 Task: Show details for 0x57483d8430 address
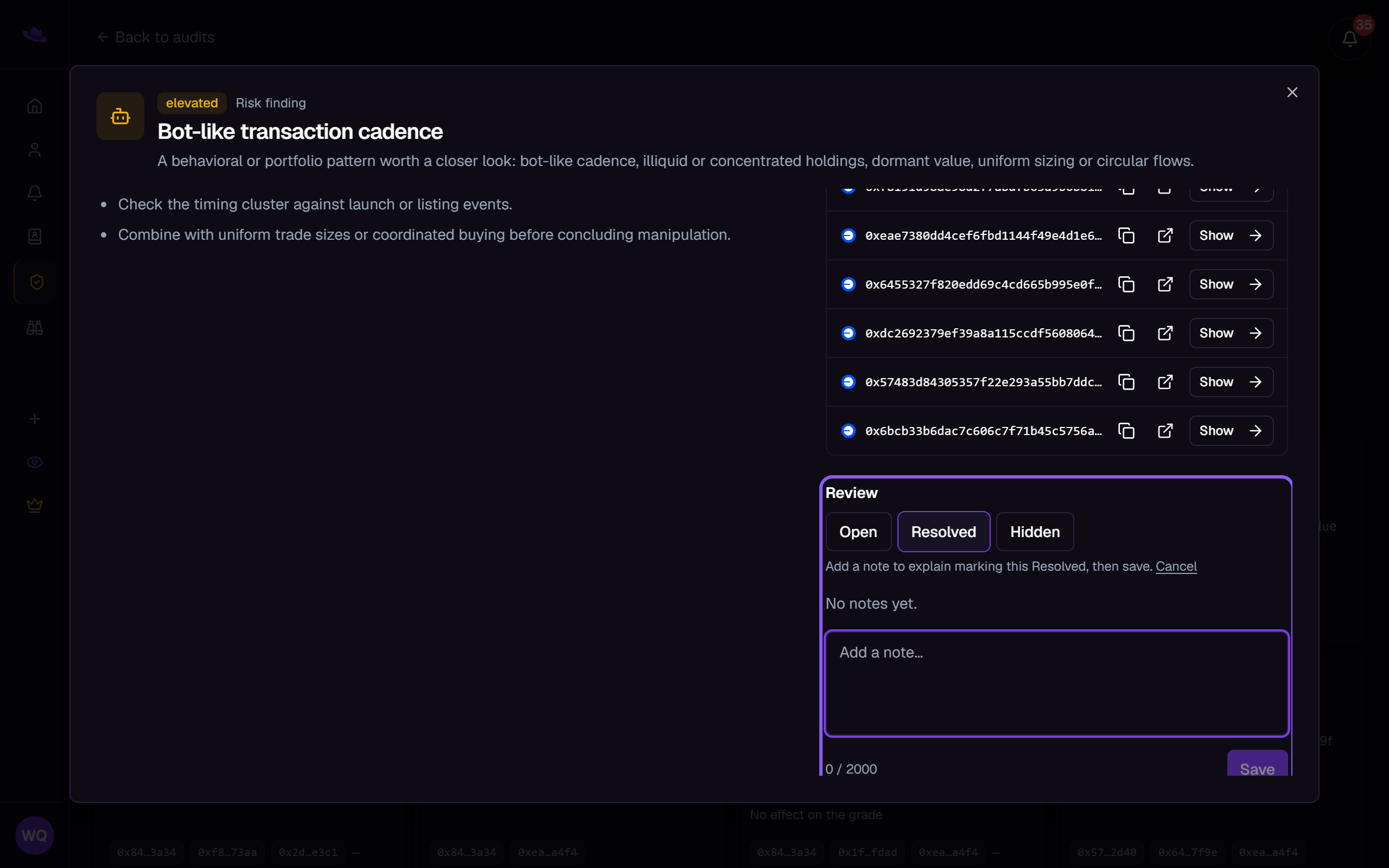click(x=1231, y=382)
